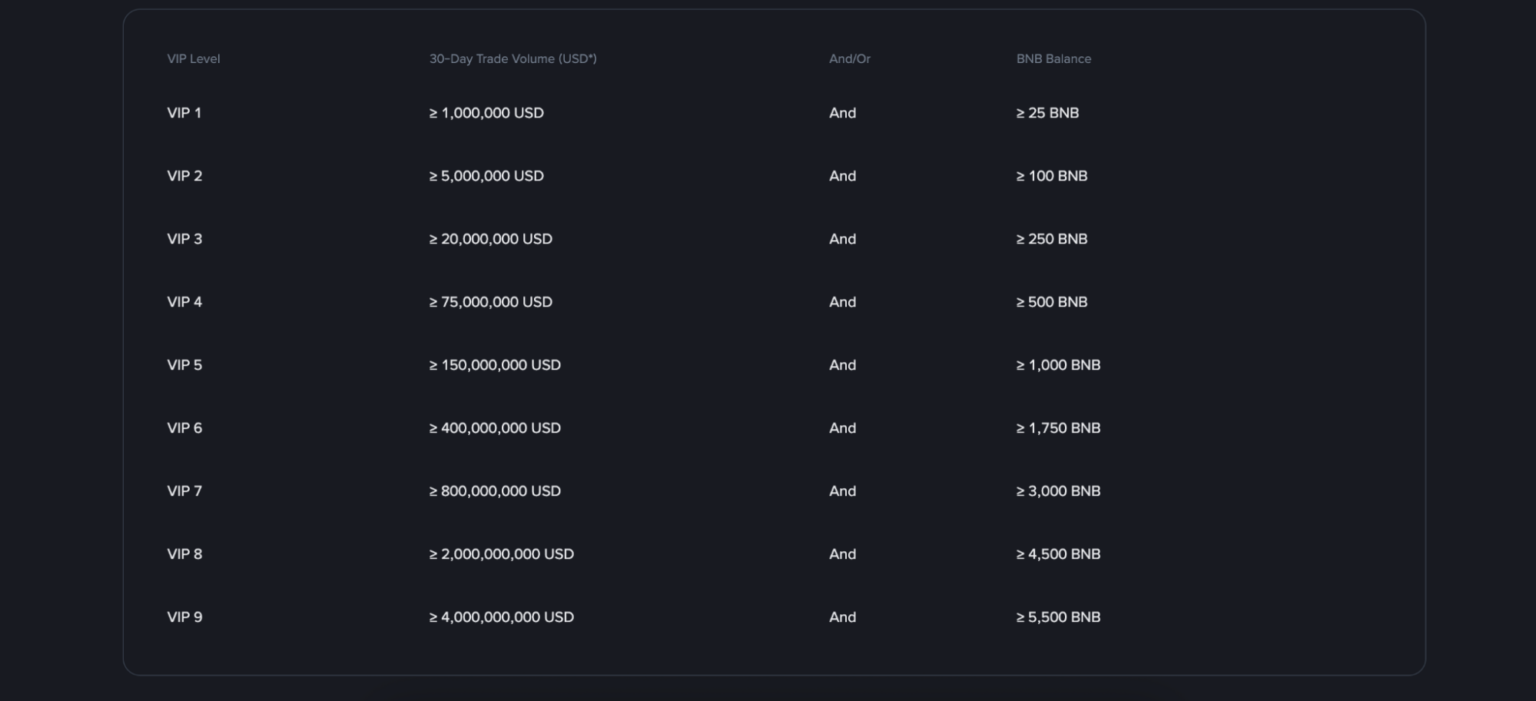Click the ≥ 20,000,000 USD volume cell
1536x701 pixels.
coord(491,239)
